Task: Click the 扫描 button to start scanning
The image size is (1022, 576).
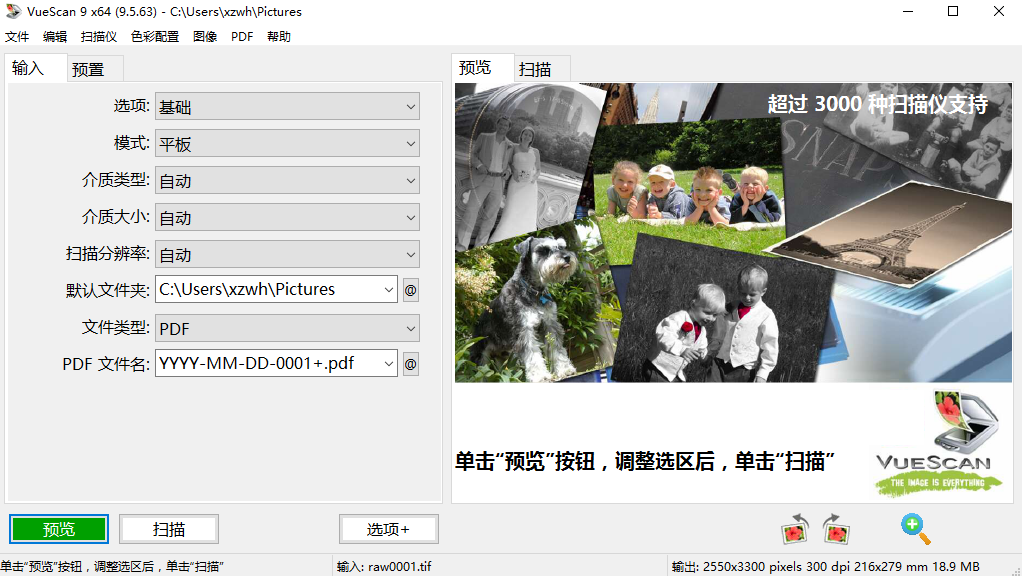Action: [x=167, y=528]
